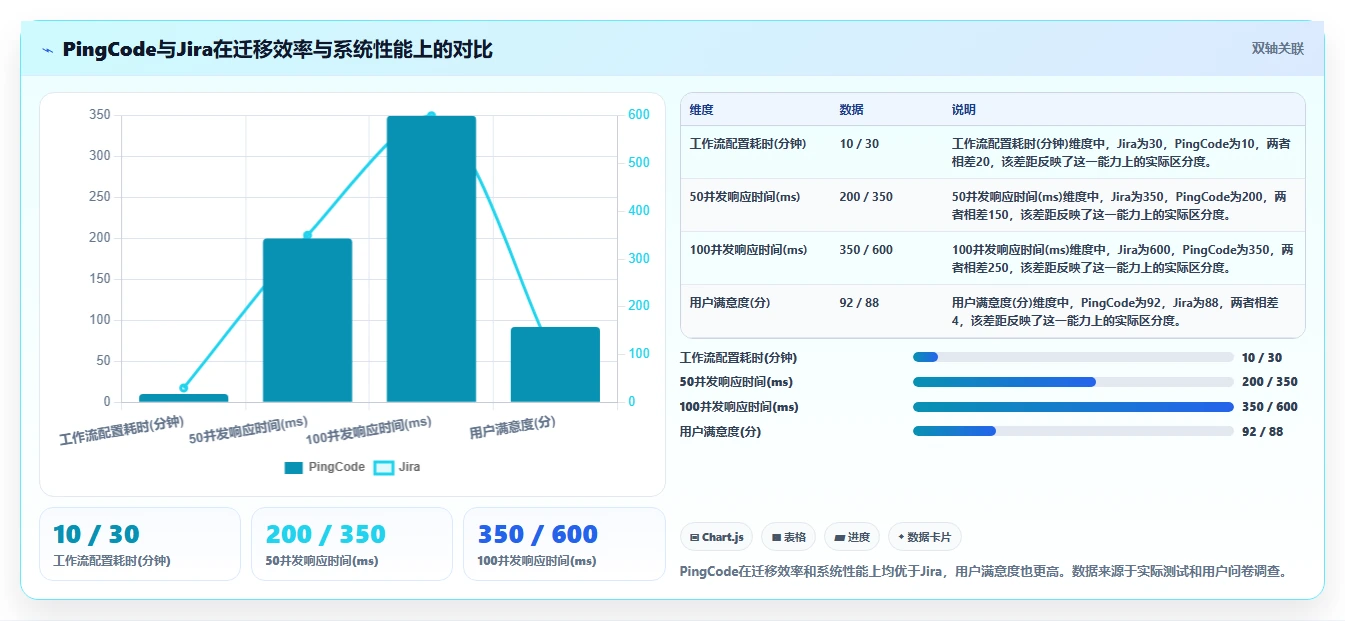
Task: Click the 350 / 600 summary card
Action: tap(564, 544)
